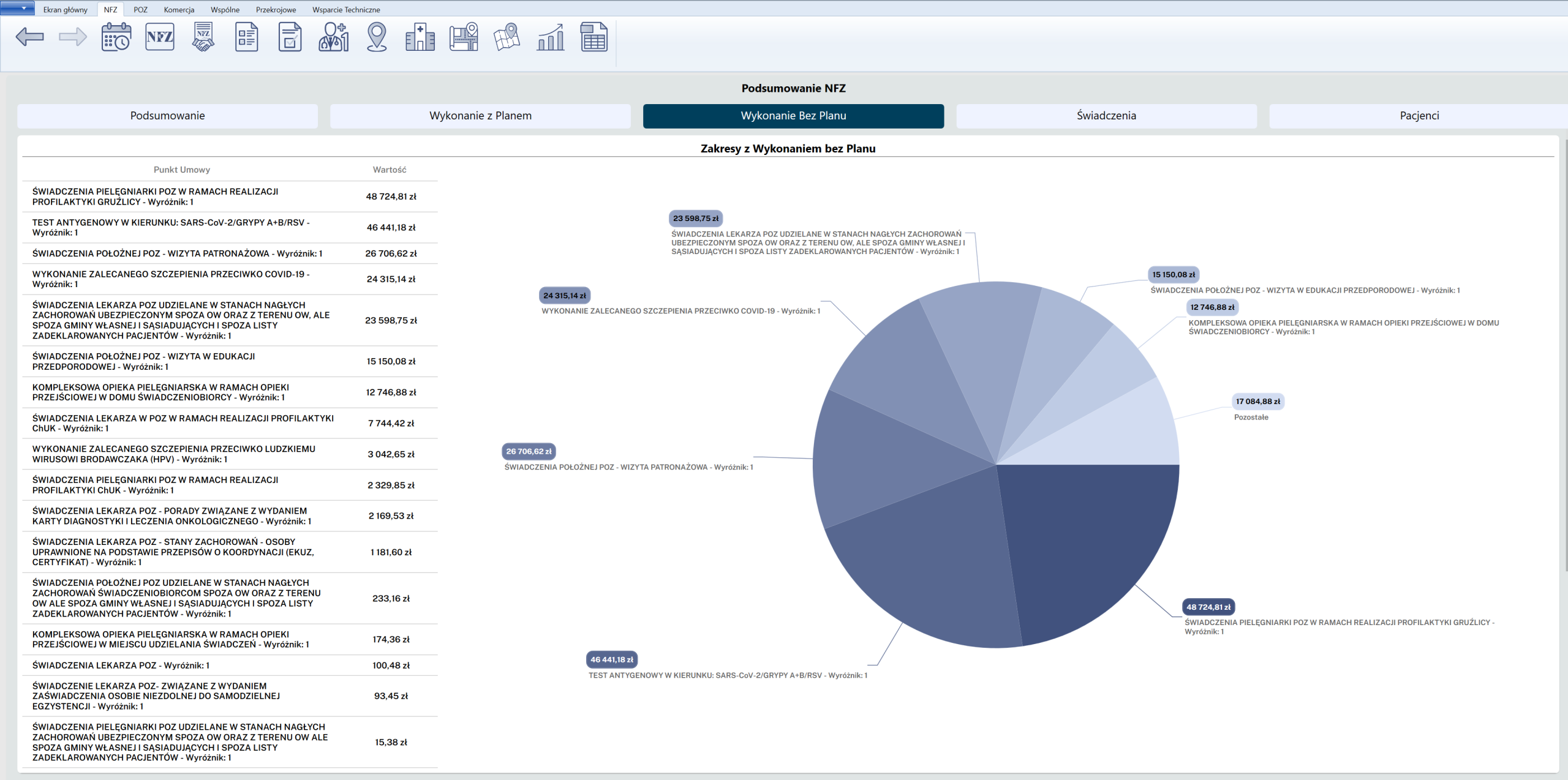Open the Komercja ribbon tab
This screenshot has width=1568, height=780.
pos(179,10)
